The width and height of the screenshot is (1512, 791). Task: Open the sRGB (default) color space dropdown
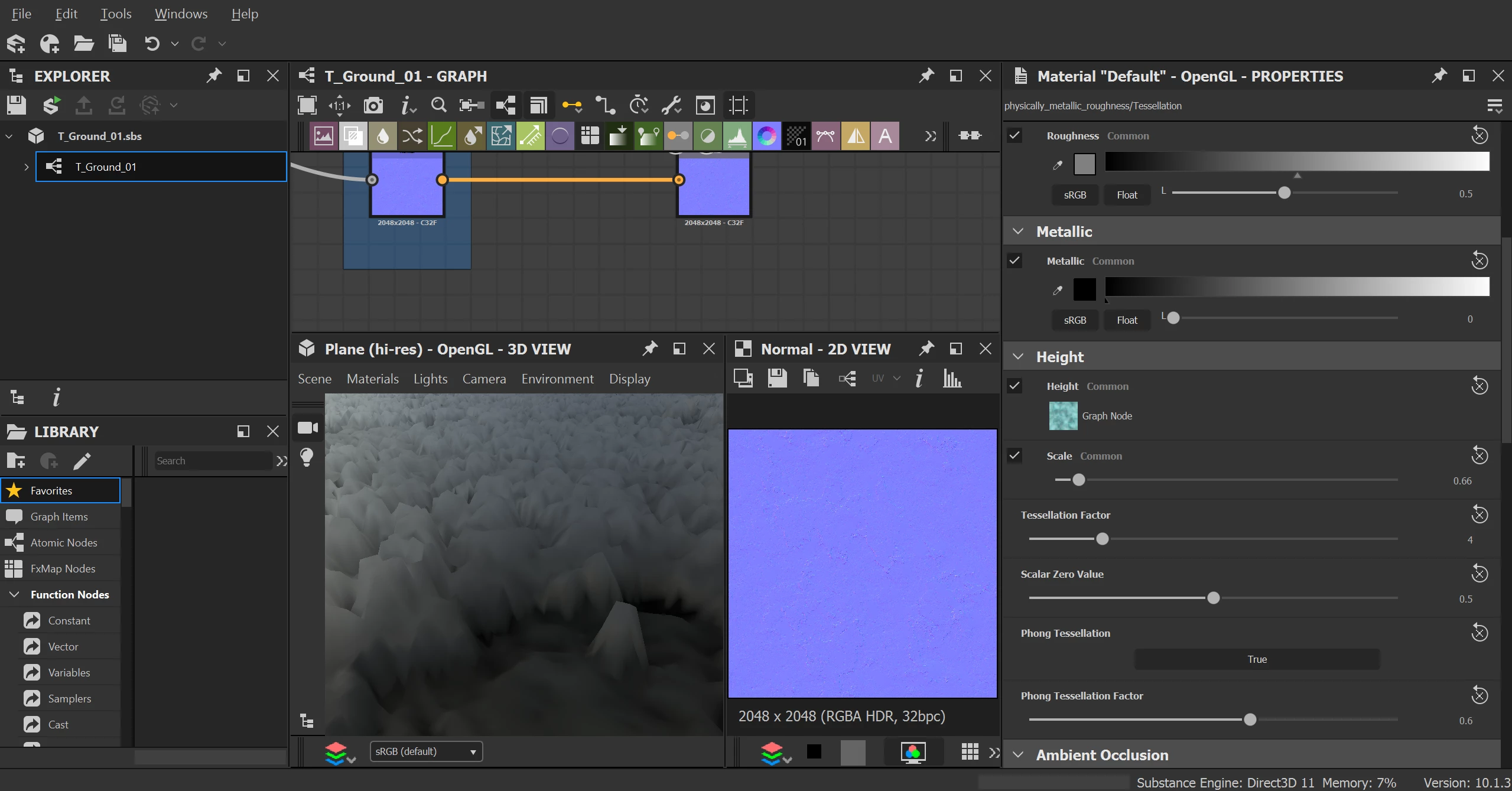click(x=426, y=751)
